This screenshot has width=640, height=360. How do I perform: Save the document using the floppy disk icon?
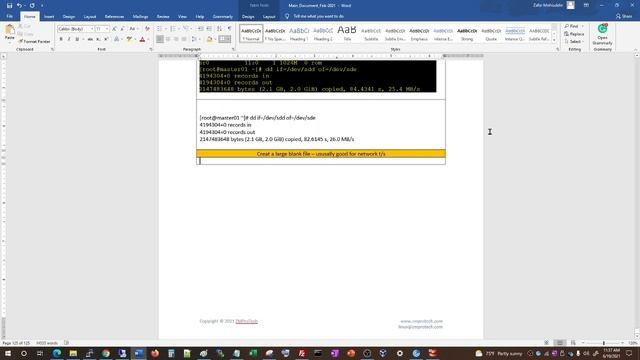pyautogui.click(x=9, y=6)
